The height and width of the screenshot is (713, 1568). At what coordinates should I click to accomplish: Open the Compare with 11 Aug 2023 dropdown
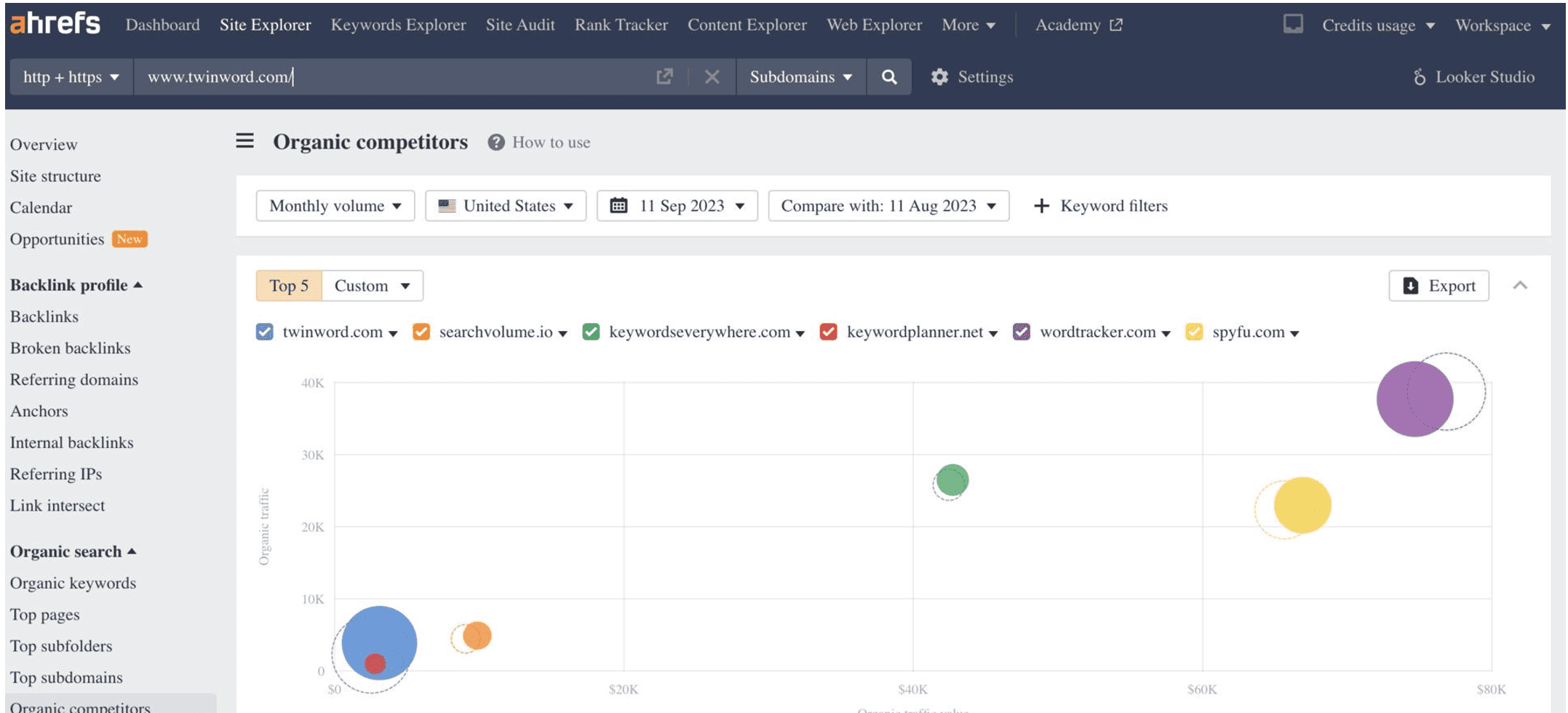click(888, 206)
